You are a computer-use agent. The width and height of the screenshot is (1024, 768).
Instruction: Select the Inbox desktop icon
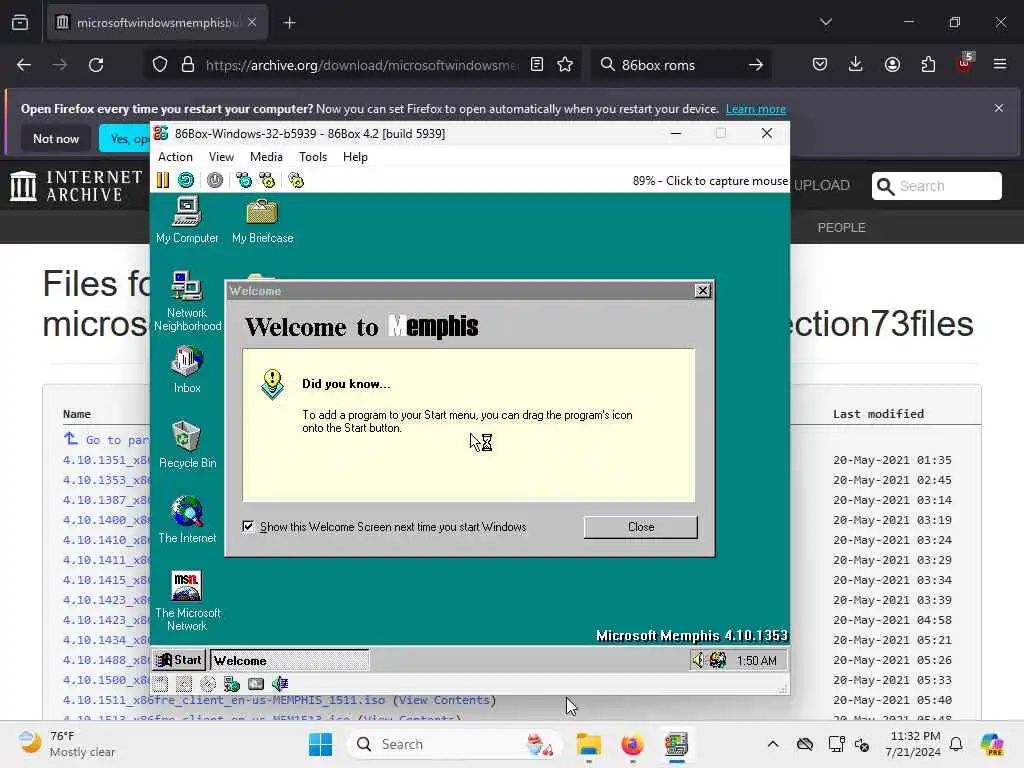click(187, 370)
